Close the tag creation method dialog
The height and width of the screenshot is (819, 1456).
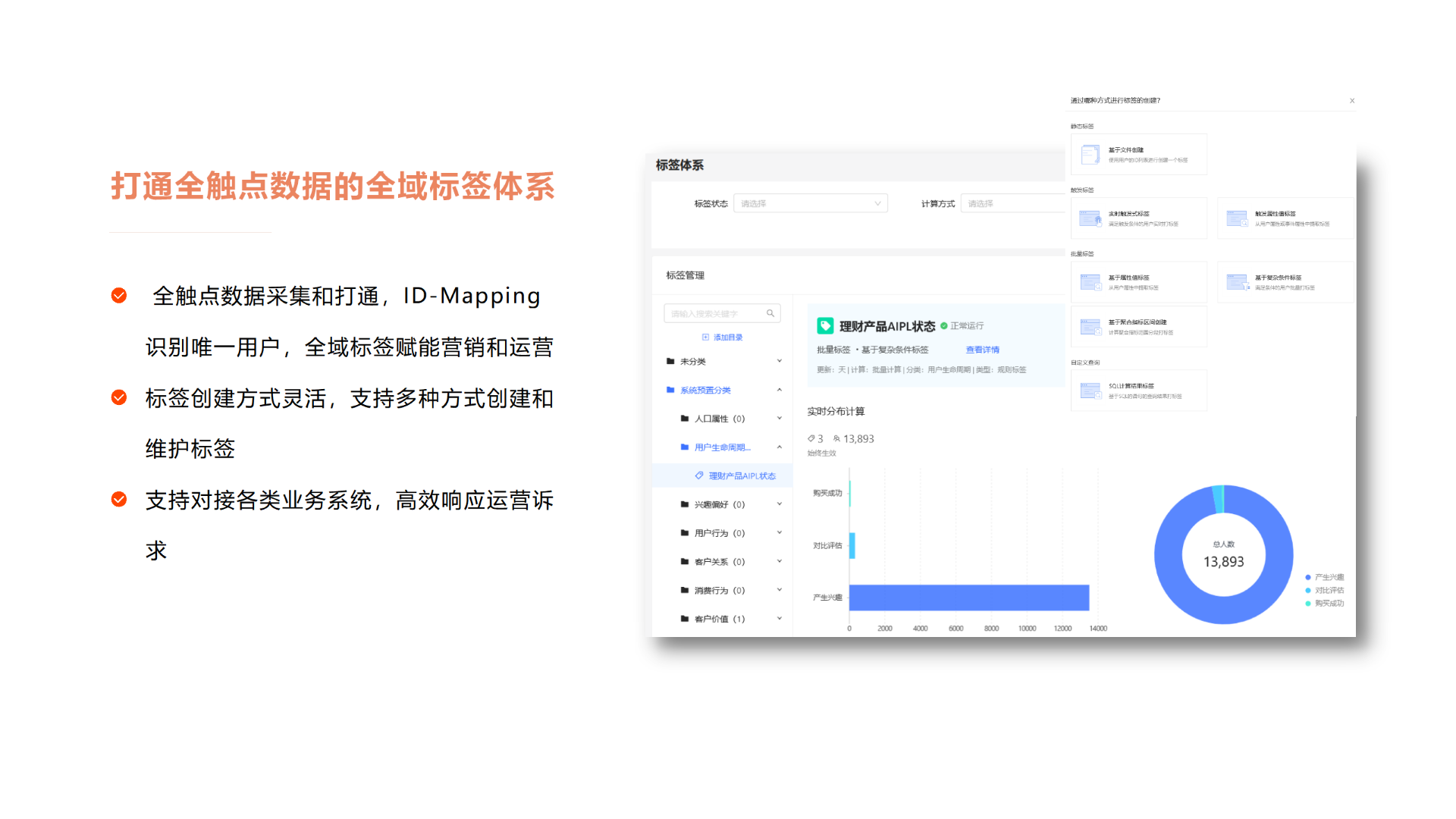(x=1352, y=101)
